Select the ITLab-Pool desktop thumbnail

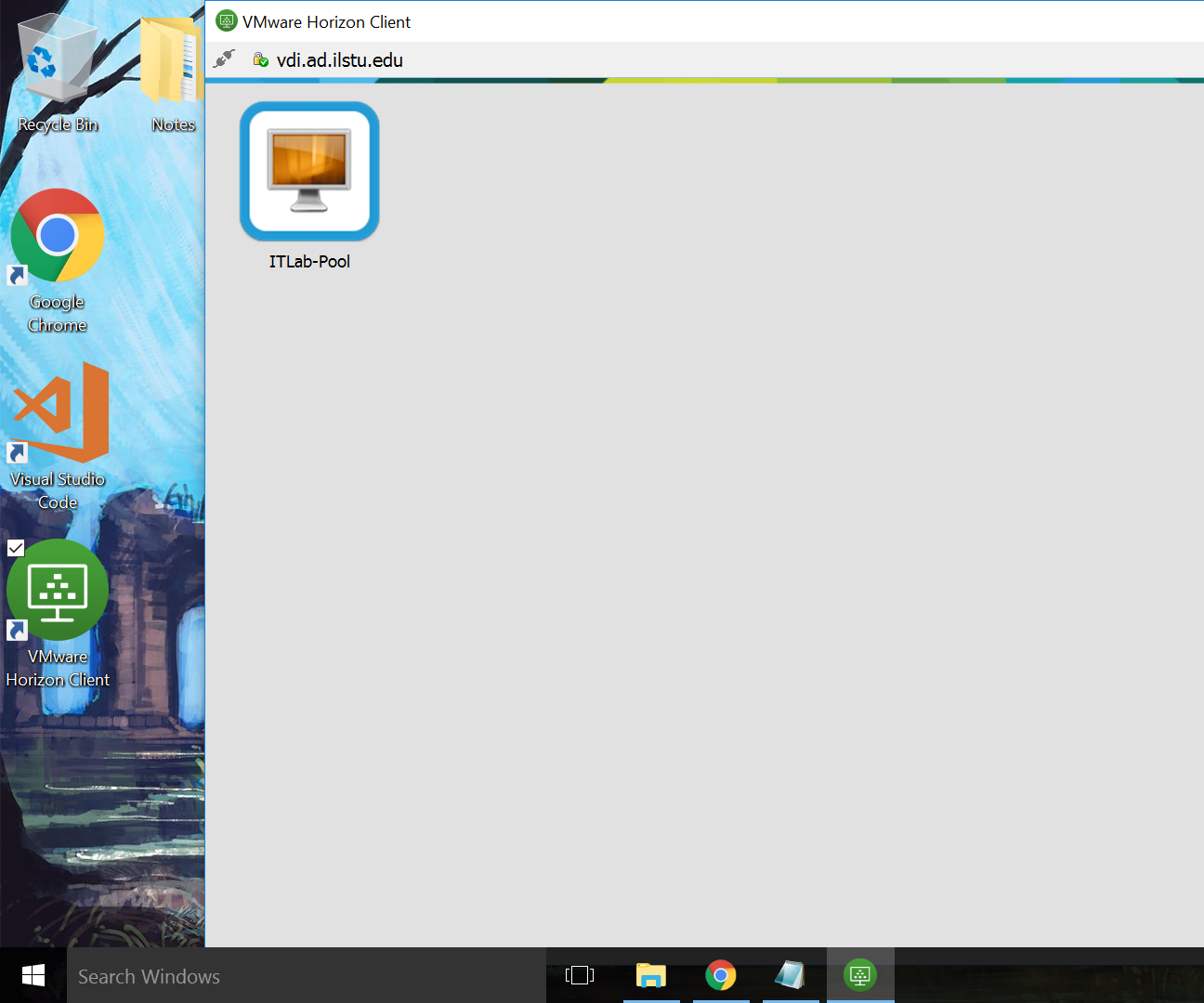click(308, 171)
